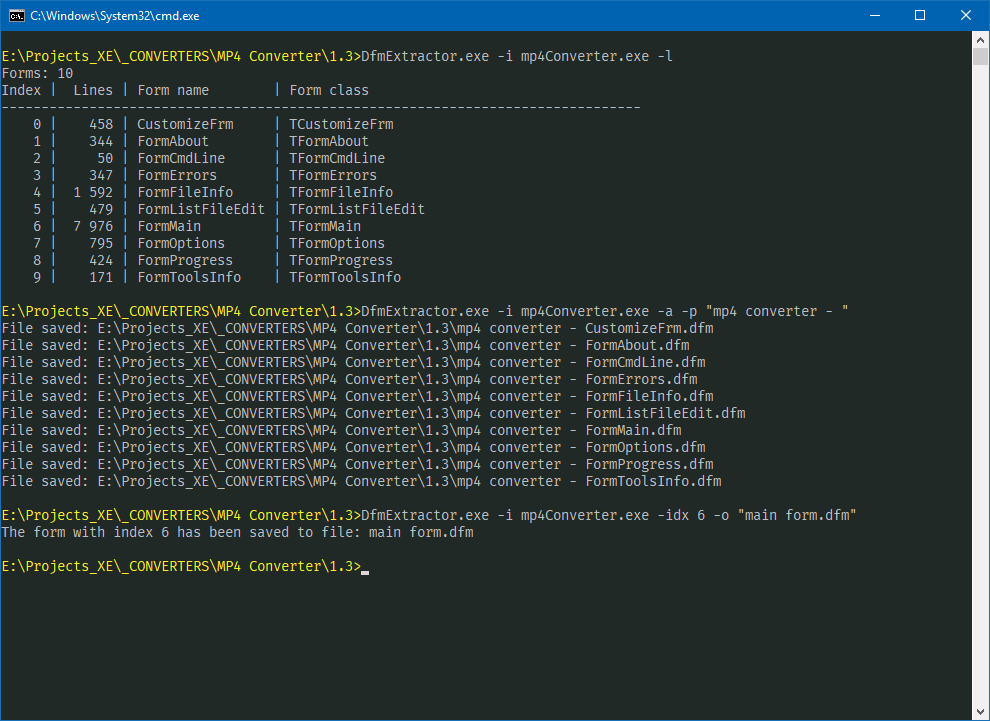Click the 'TFormErrors' class name
990x721 pixels.
tap(333, 176)
